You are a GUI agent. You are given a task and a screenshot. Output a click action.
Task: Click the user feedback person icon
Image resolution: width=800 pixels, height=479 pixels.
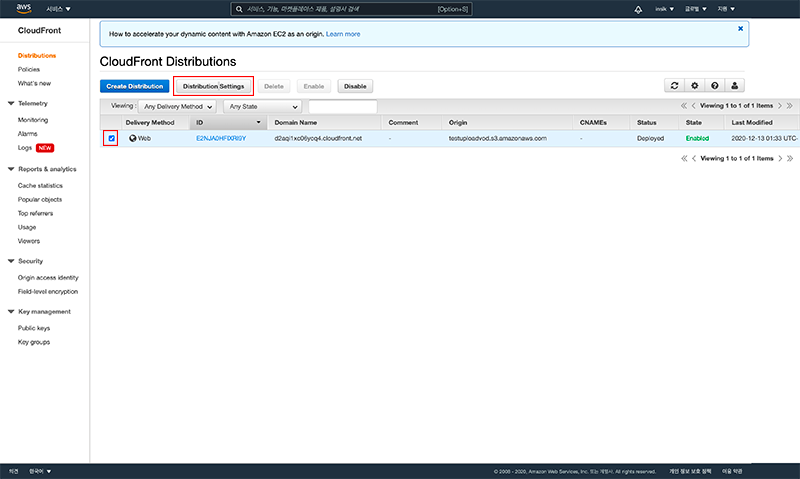[x=735, y=86]
